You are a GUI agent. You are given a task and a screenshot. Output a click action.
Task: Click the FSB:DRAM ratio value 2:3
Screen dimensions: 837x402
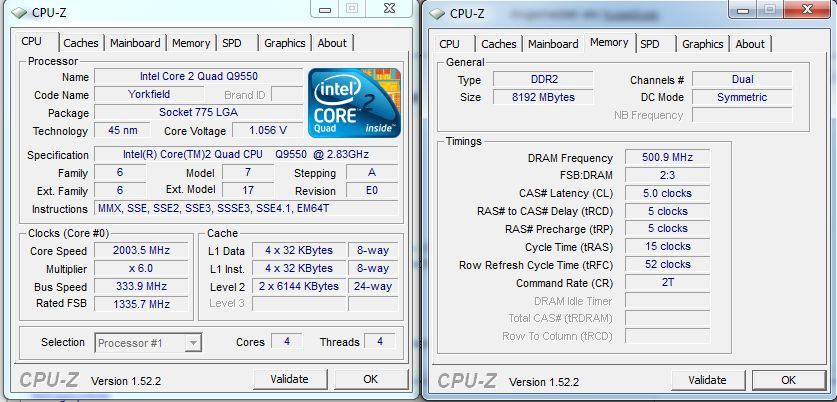click(667, 175)
